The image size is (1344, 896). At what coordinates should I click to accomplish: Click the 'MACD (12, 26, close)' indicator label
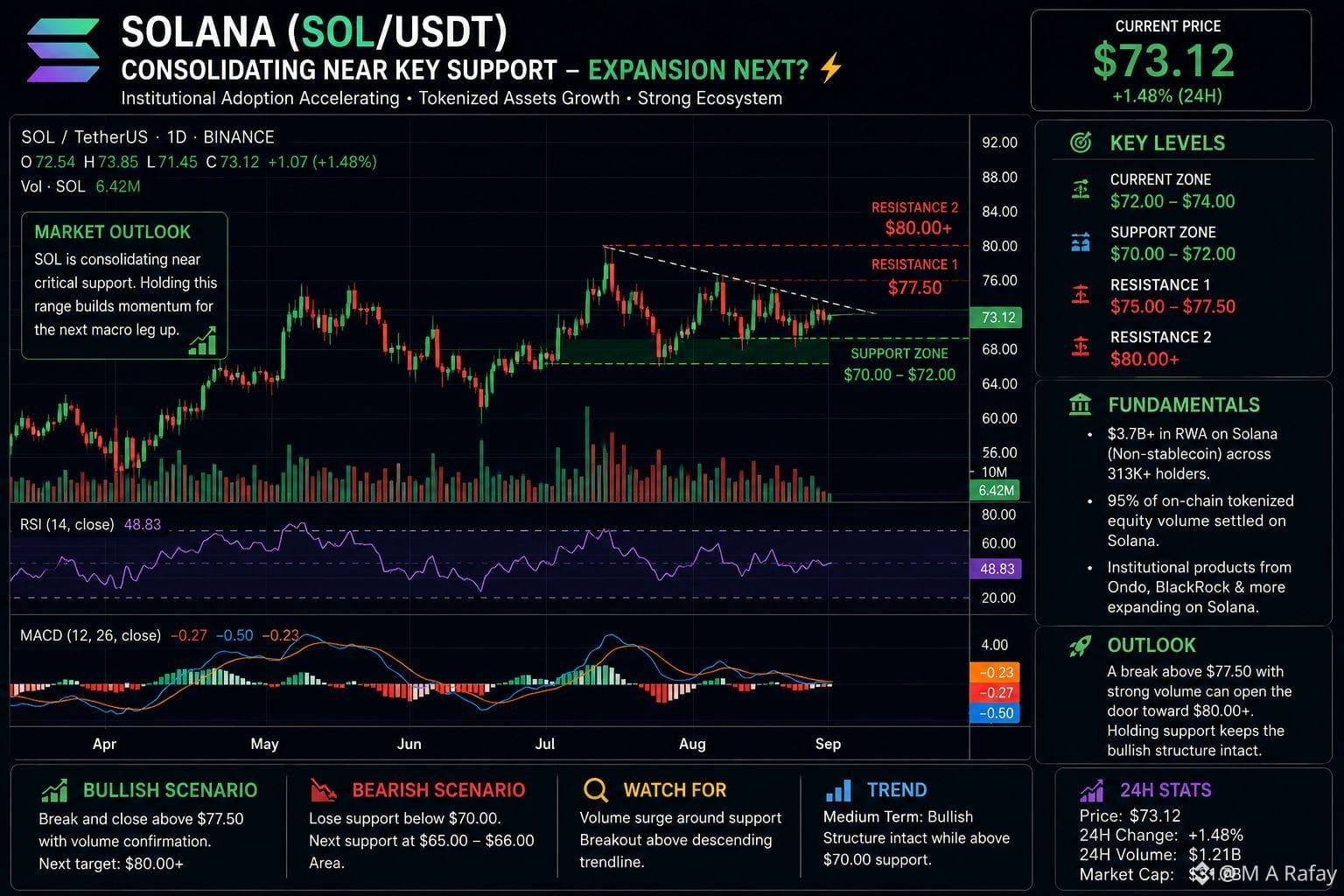pyautogui.click(x=90, y=635)
